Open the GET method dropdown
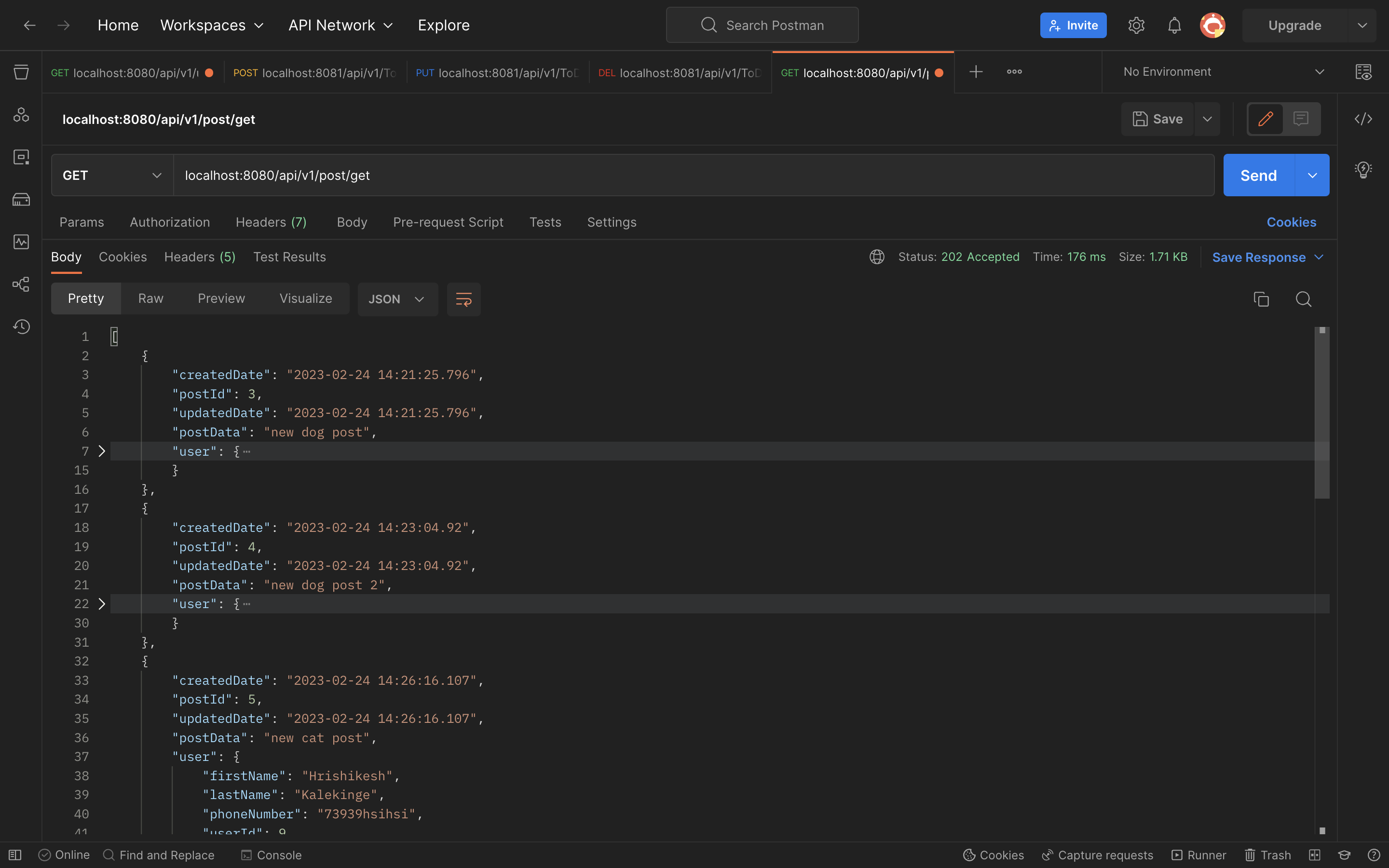1389x868 pixels. coord(112,175)
